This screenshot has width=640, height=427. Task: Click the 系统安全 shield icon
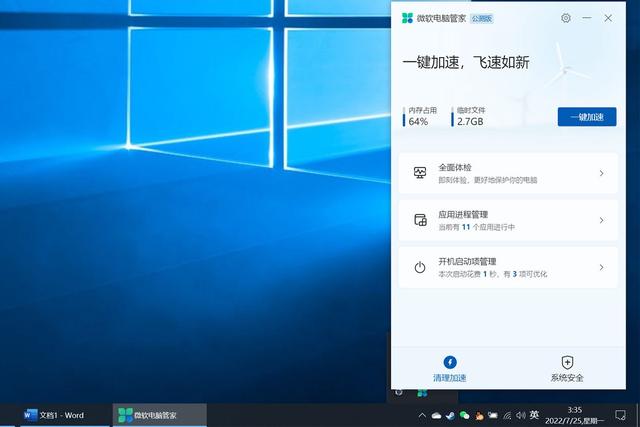[567, 362]
